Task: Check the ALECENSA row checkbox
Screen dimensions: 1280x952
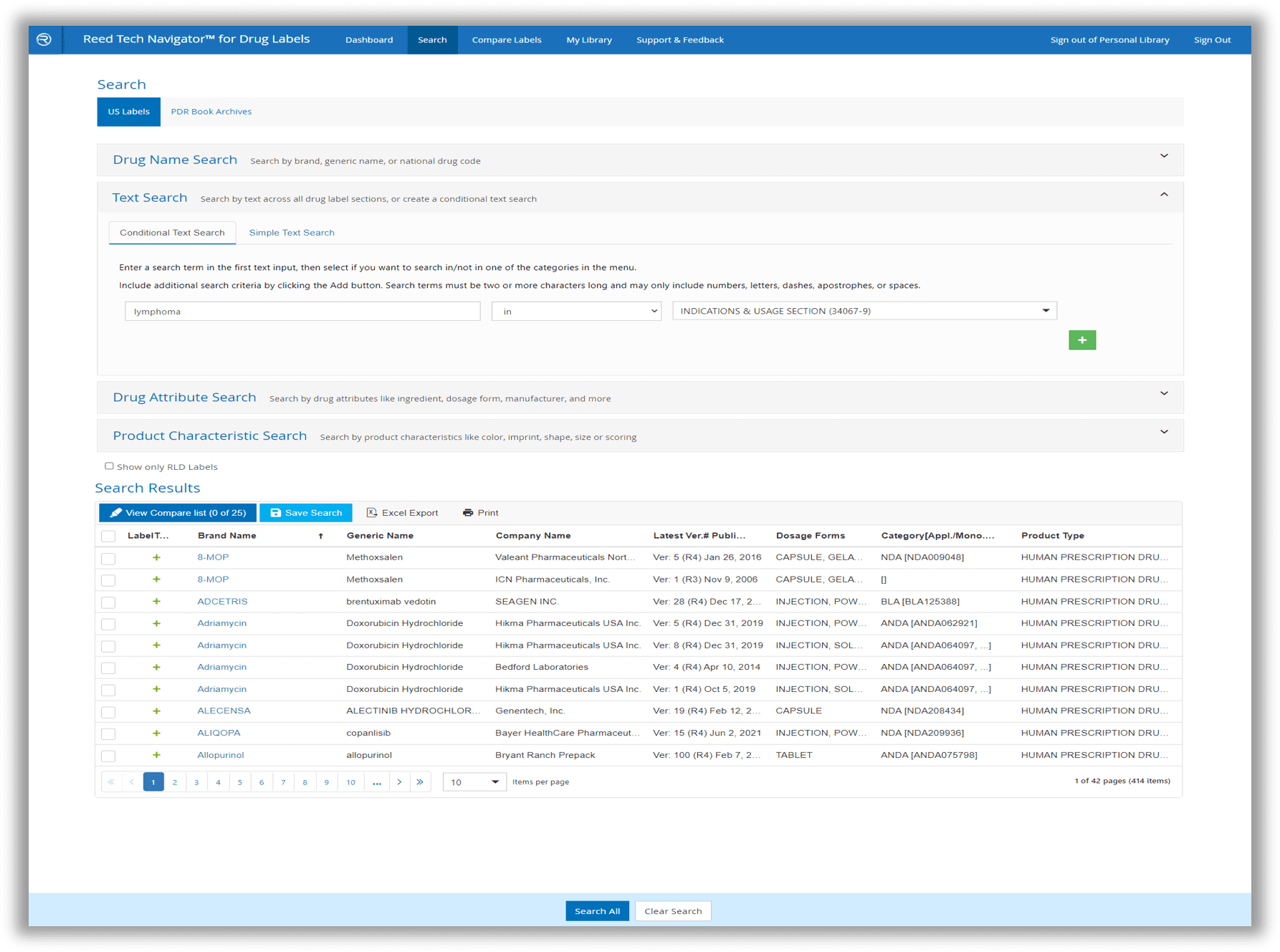Action: pos(108,711)
